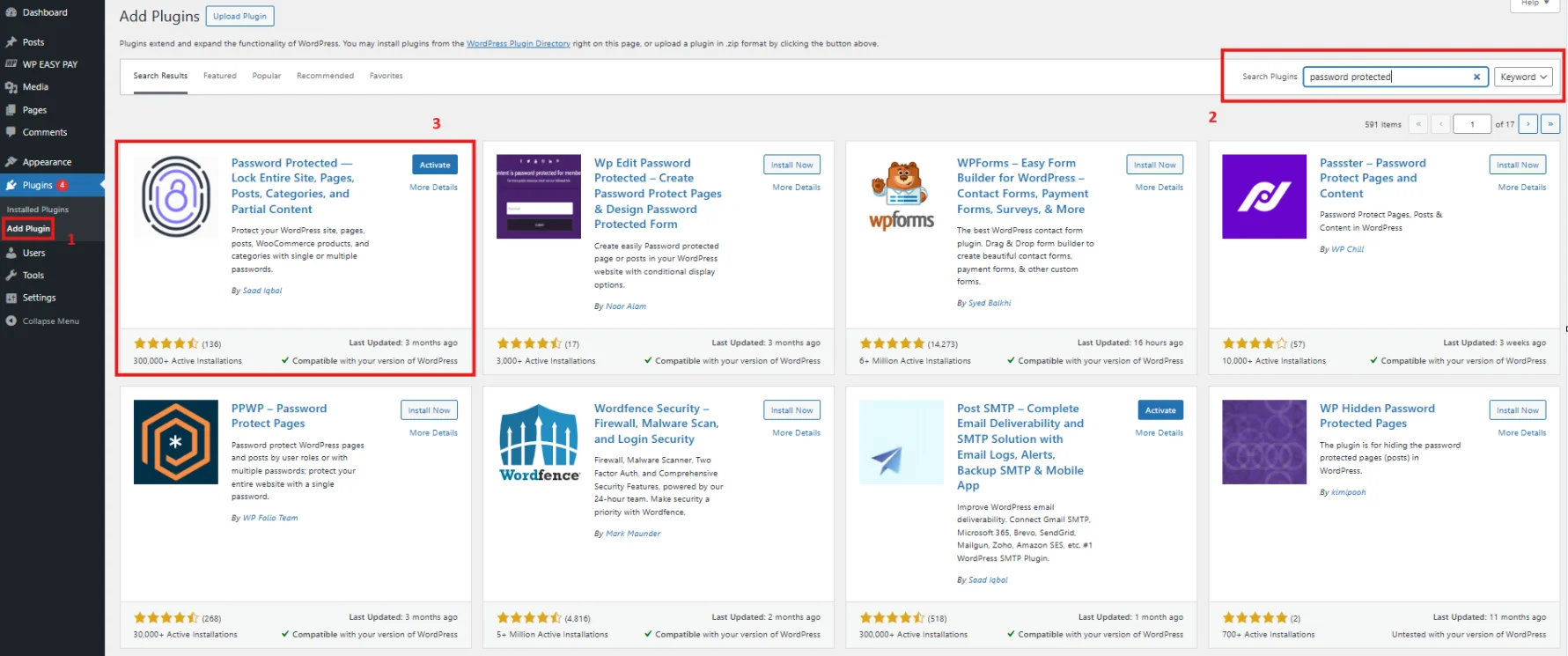The image size is (1568, 656).
Task: Click the Passster purple logo thumbnail
Action: pyautogui.click(x=1264, y=196)
